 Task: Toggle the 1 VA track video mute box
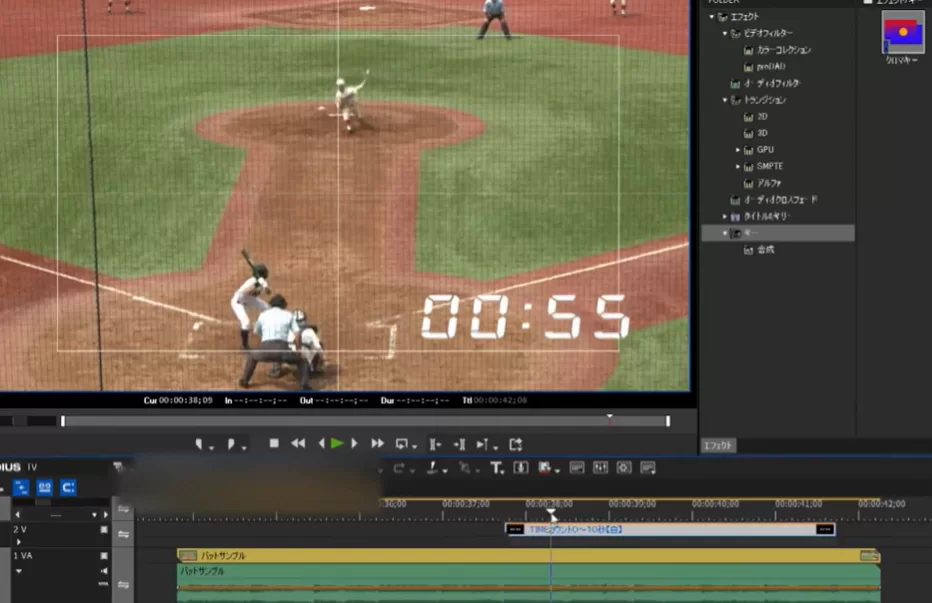tap(103, 555)
